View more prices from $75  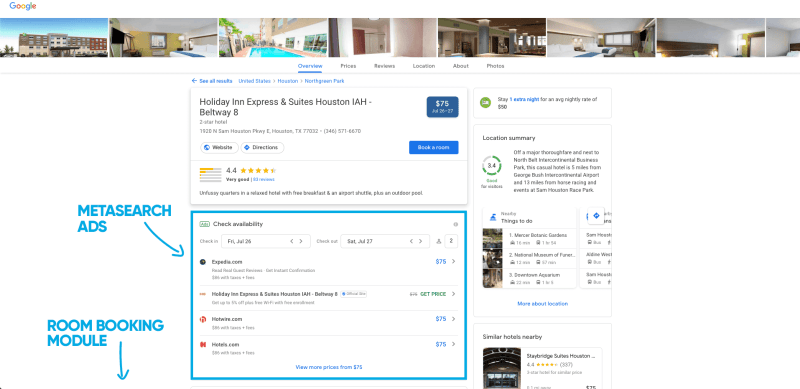click(x=329, y=367)
